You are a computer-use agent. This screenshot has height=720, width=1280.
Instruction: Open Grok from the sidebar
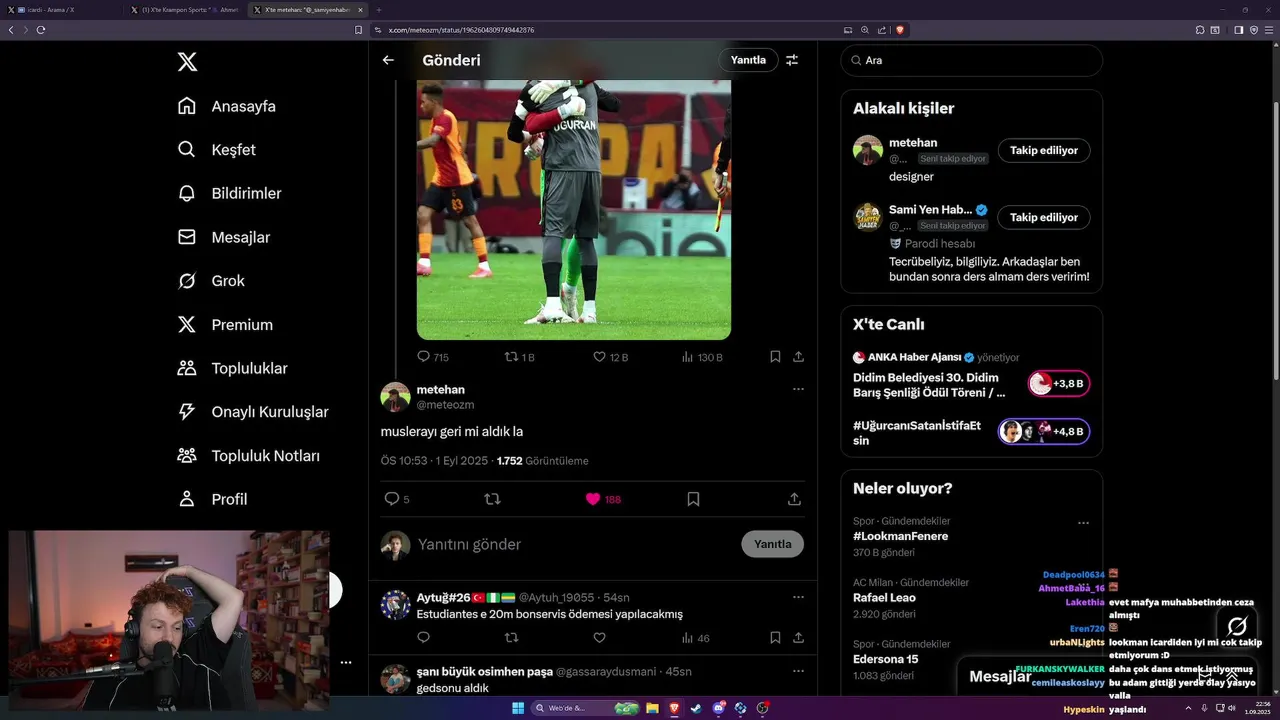point(211,281)
